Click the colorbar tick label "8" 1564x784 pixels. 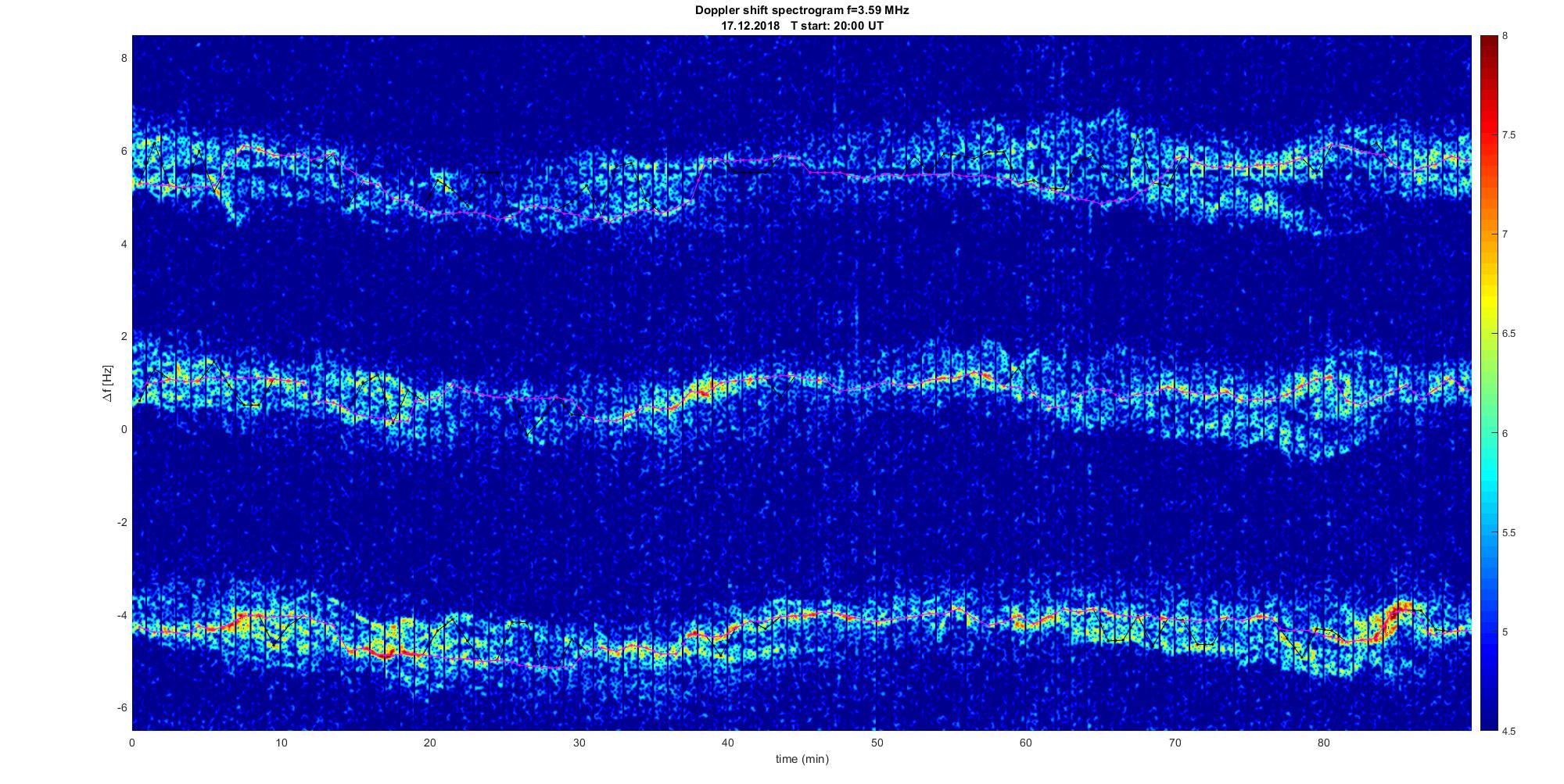coord(1505,36)
